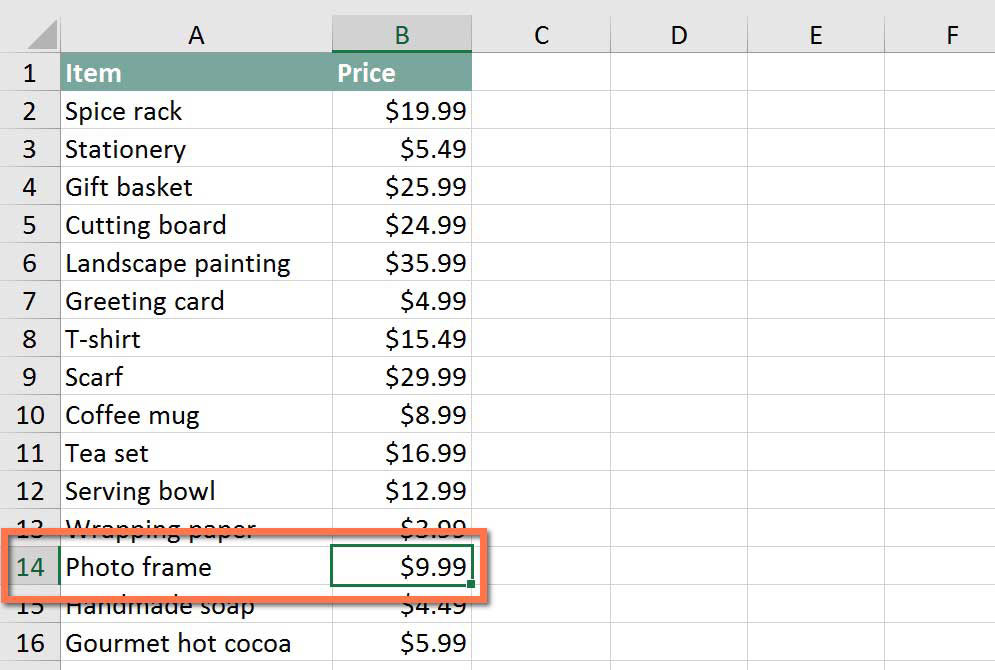The width and height of the screenshot is (995, 670).
Task: Select the Price header cell
Action: 402,72
